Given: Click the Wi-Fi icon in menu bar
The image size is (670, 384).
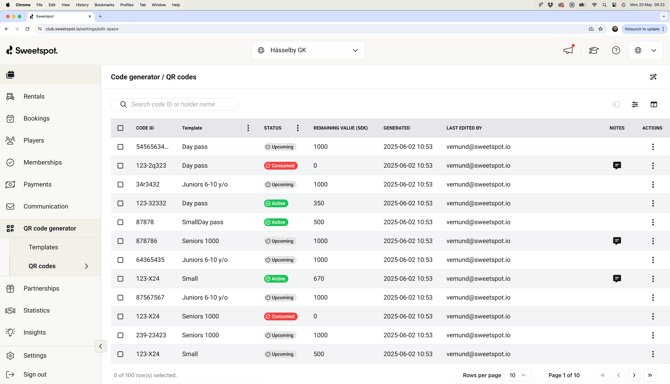Looking at the screenshot, I should coord(594,5).
